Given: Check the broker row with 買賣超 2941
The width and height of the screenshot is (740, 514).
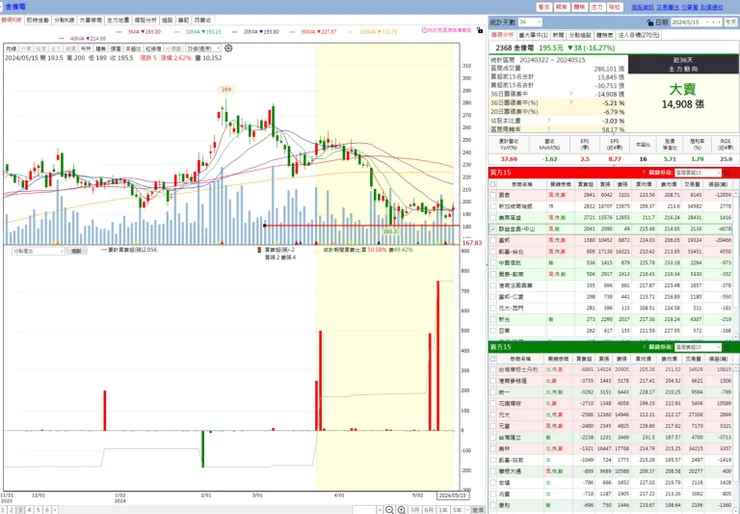Looking at the screenshot, I should click(493, 194).
